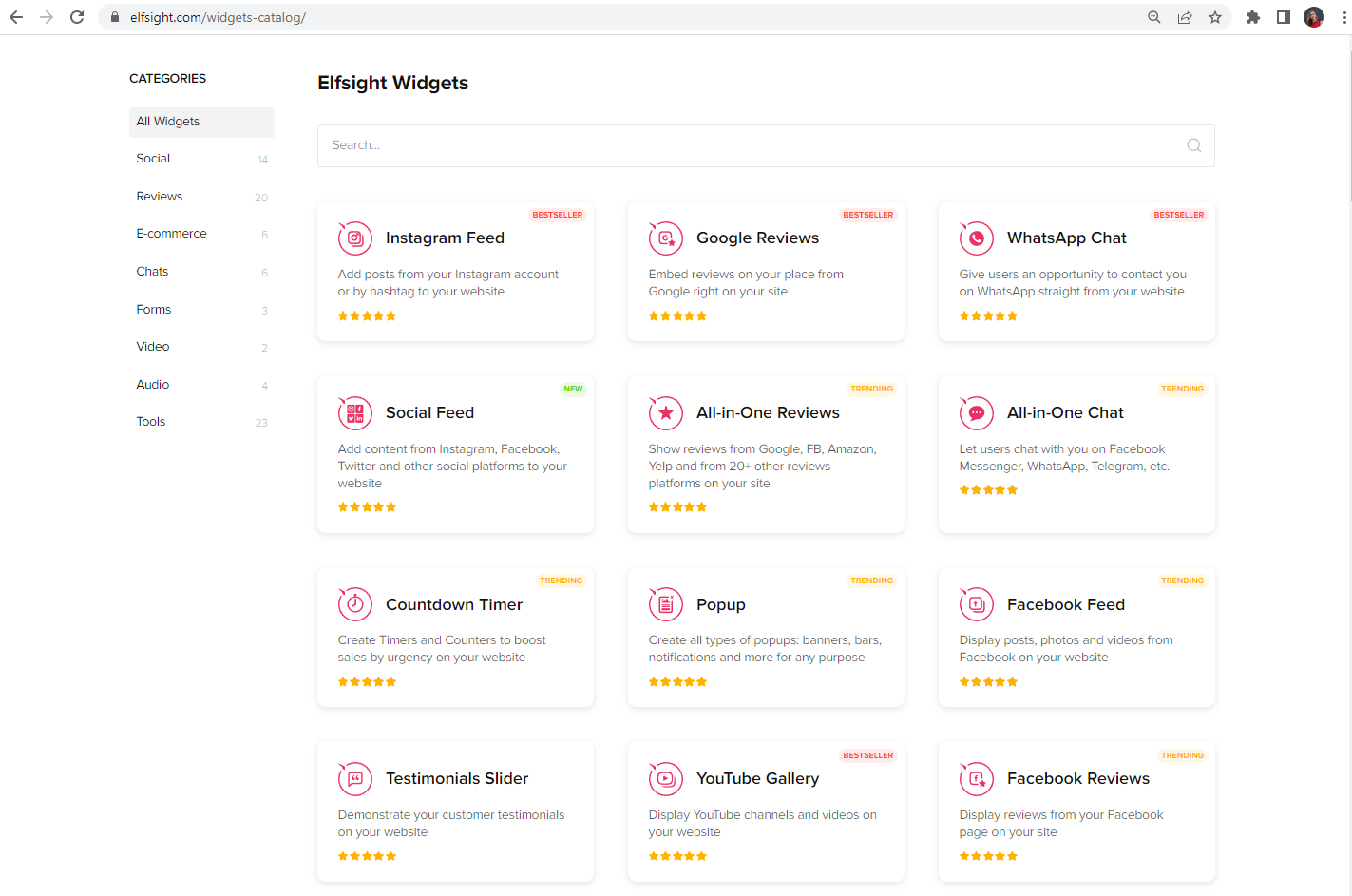Screen dimensions: 1352x896
Task: Open the Instagram Feed widget title
Action: pos(445,238)
